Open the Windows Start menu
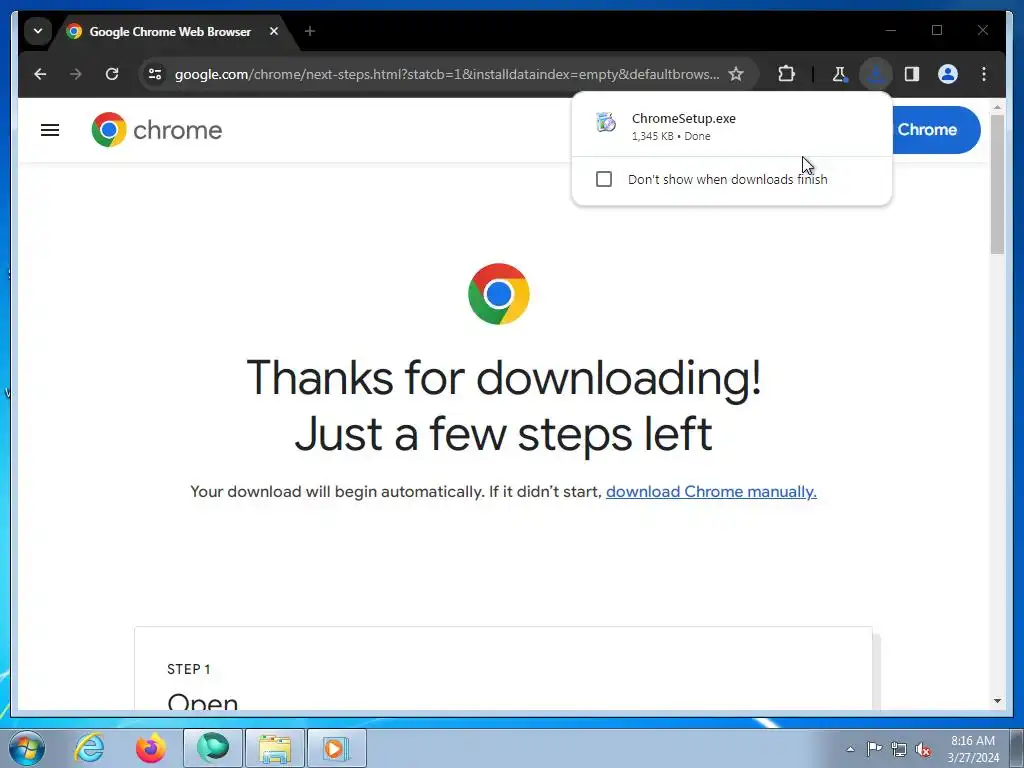 (26, 748)
